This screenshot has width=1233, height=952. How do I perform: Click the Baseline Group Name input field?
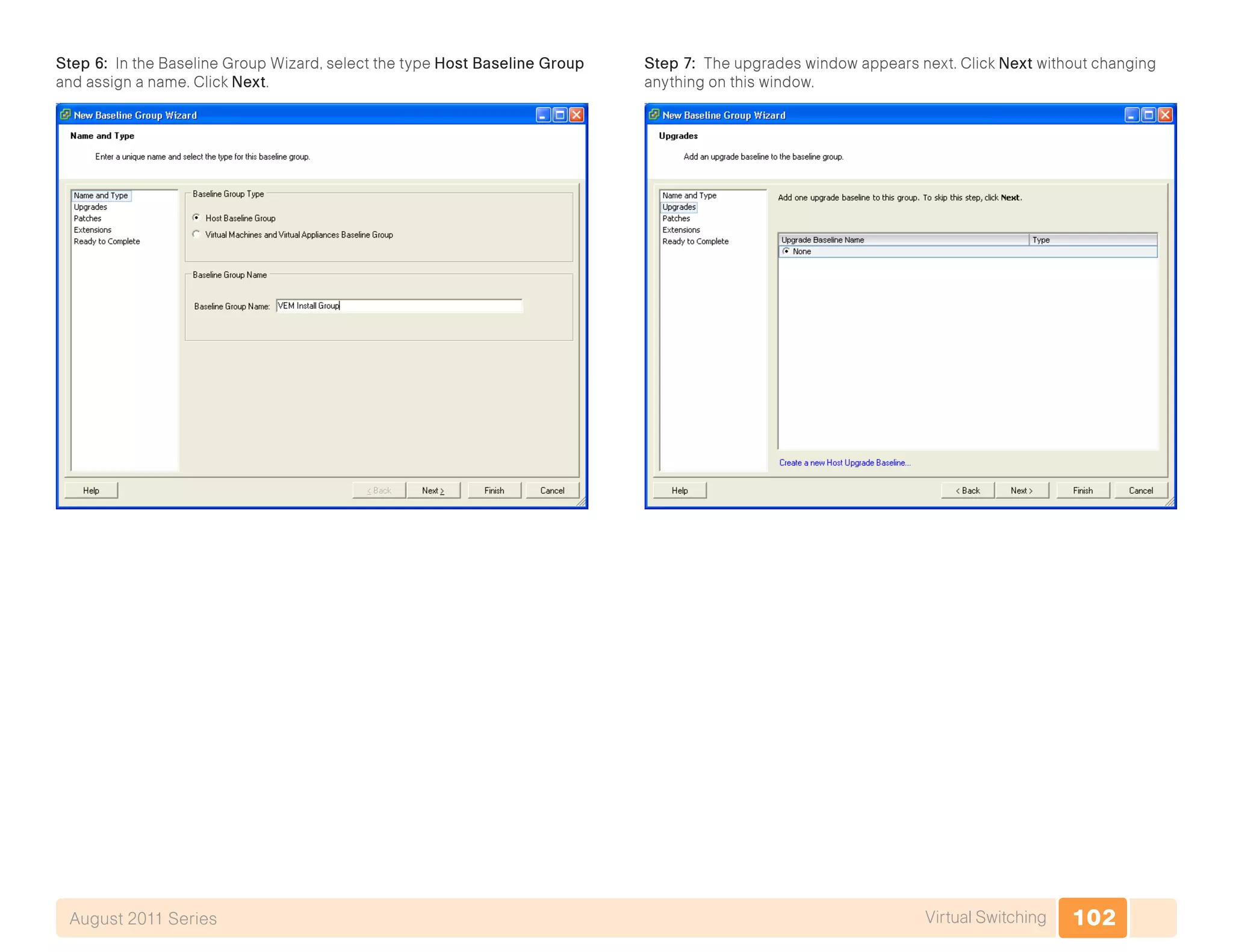pyautogui.click(x=399, y=306)
